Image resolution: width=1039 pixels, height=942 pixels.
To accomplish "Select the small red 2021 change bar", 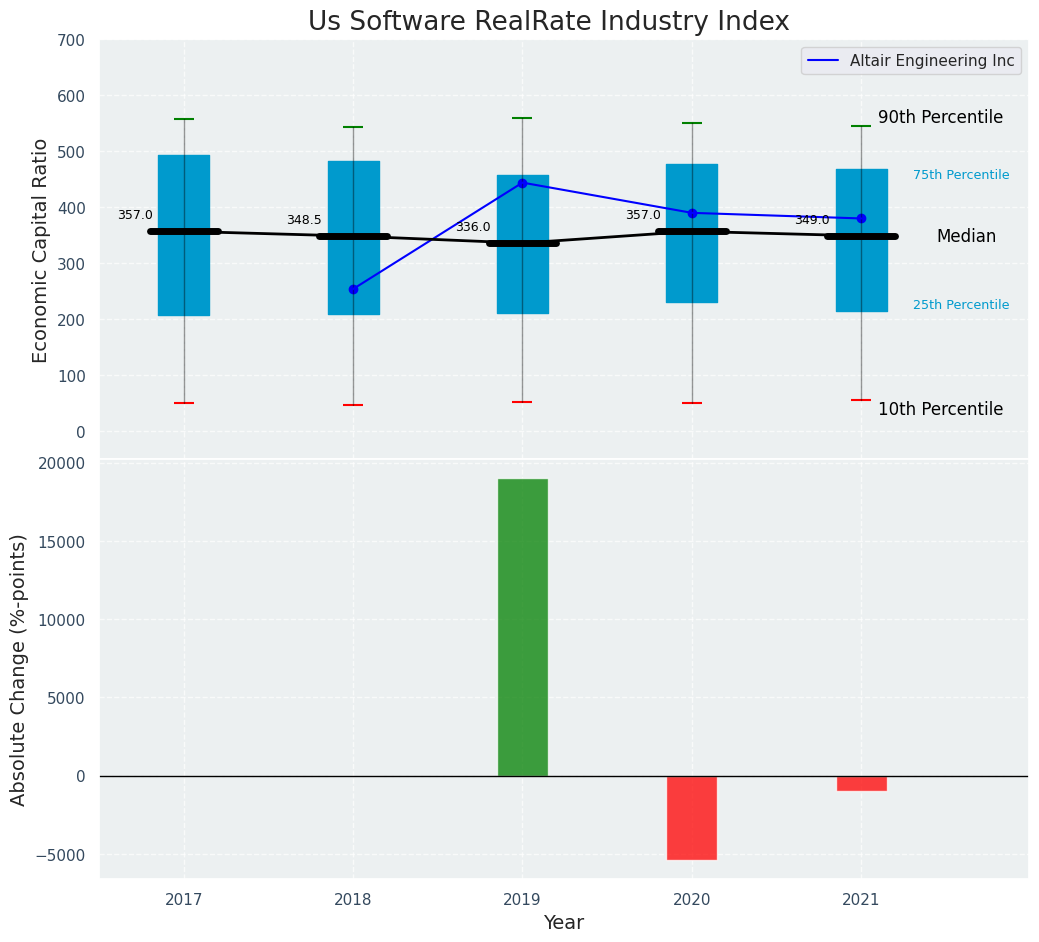I will point(861,783).
